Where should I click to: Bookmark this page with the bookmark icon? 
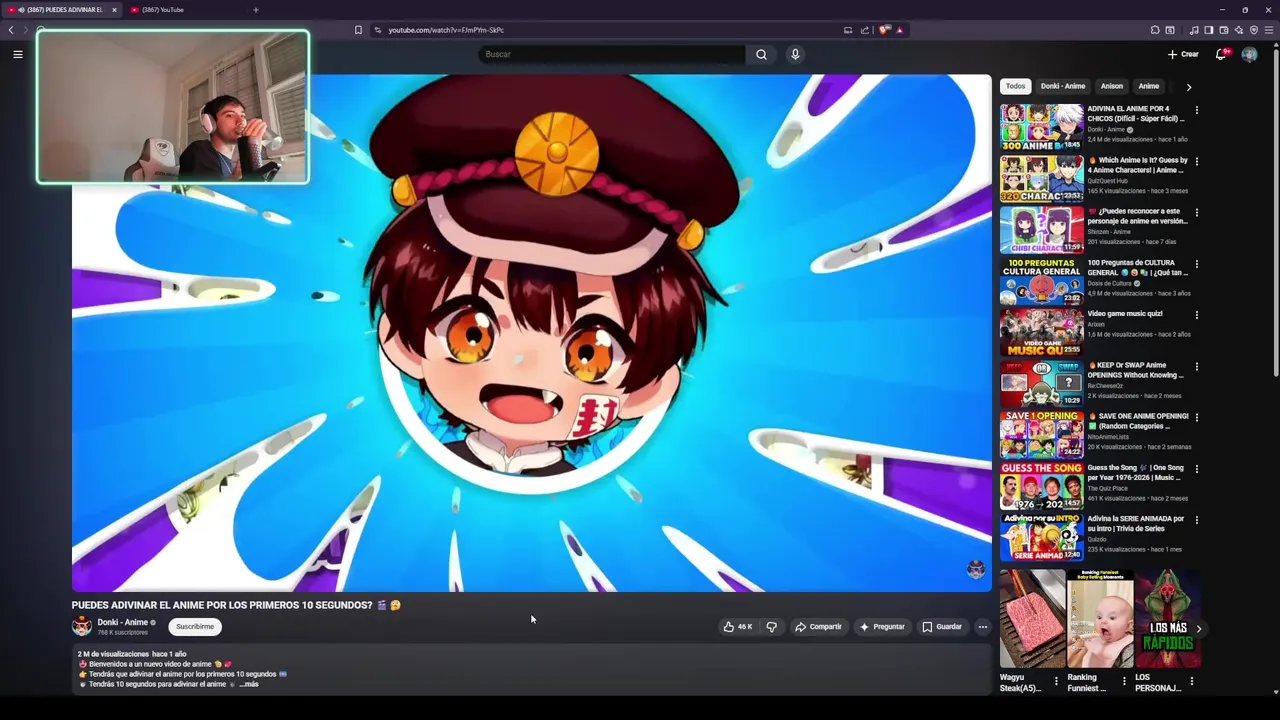(x=358, y=30)
